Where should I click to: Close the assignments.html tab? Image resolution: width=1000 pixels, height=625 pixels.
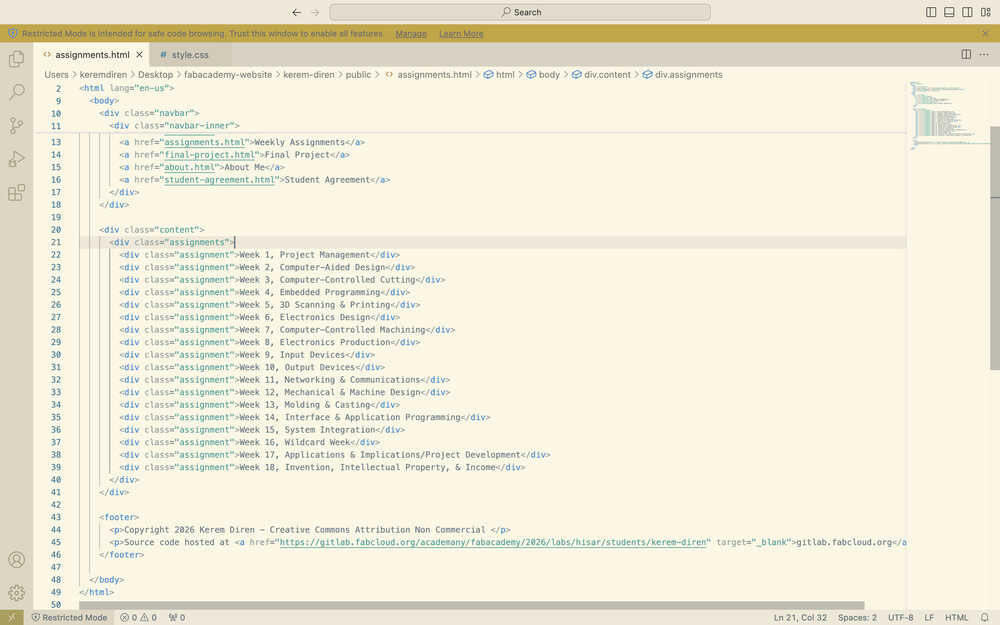coord(139,55)
